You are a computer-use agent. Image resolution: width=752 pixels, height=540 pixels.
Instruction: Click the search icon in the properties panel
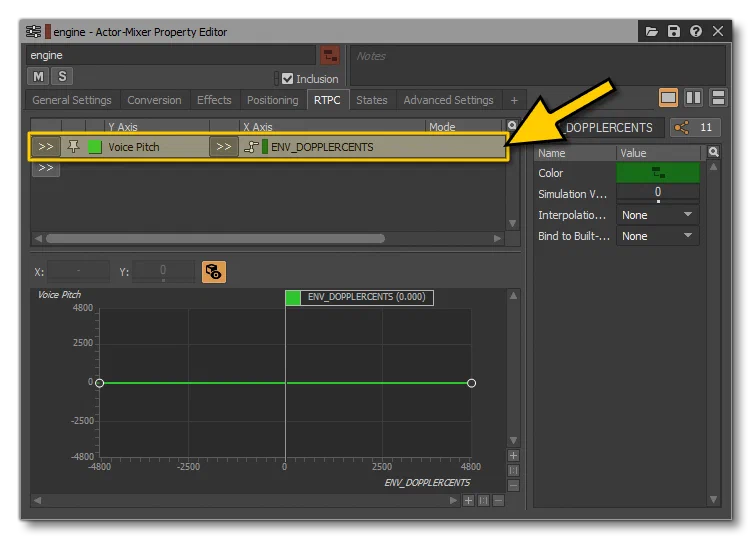pyautogui.click(x=714, y=152)
